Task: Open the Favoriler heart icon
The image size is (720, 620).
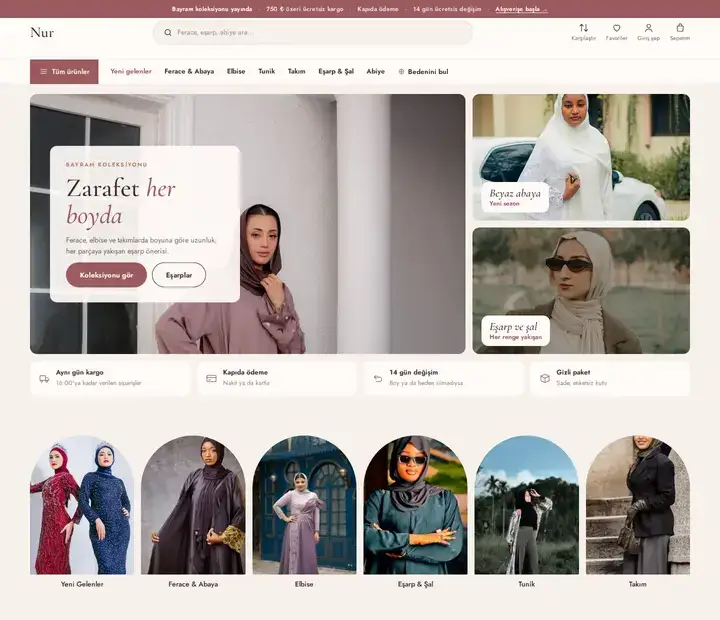Action: click(x=616, y=28)
